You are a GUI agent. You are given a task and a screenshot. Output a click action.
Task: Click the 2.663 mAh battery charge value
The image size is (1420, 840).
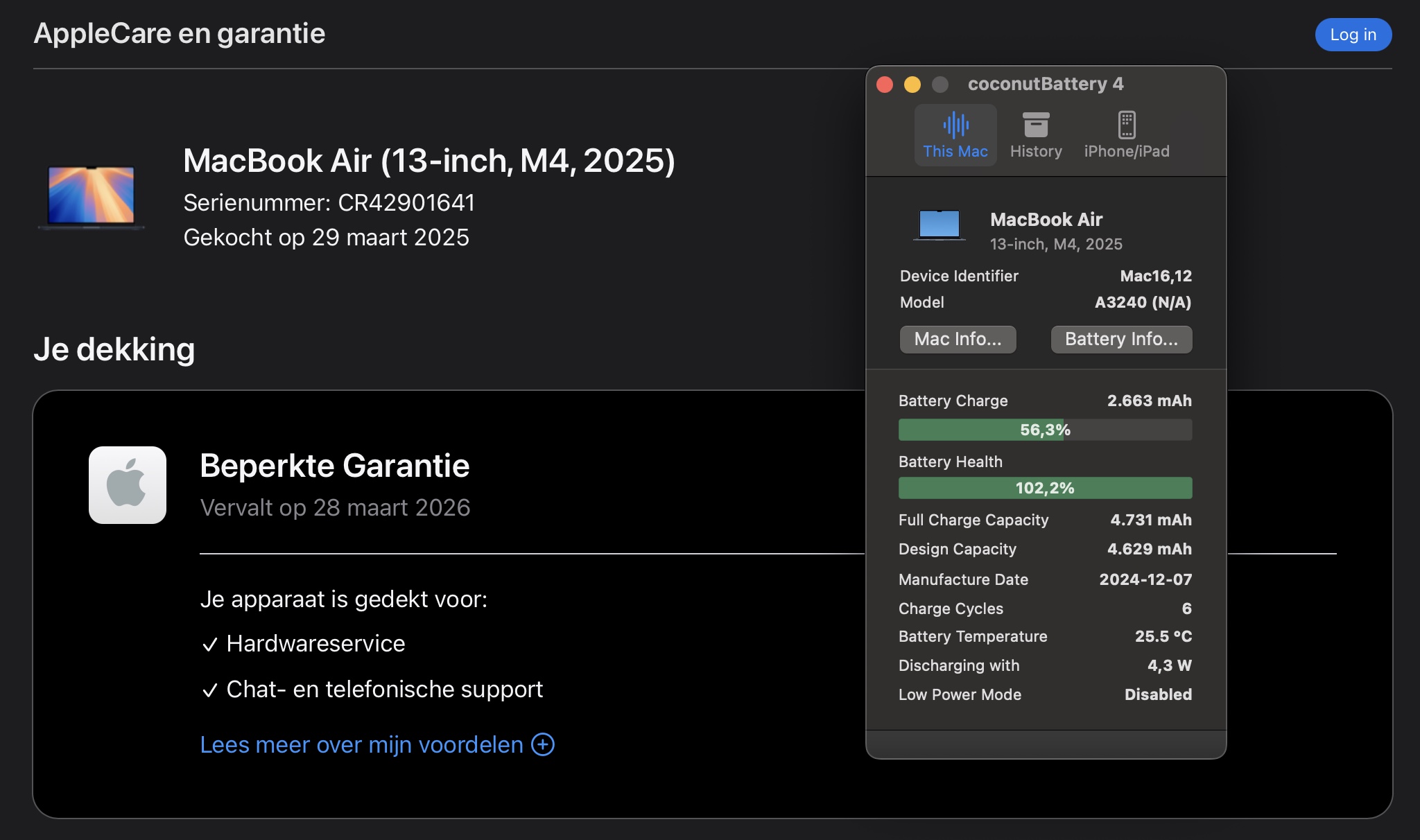(1149, 401)
